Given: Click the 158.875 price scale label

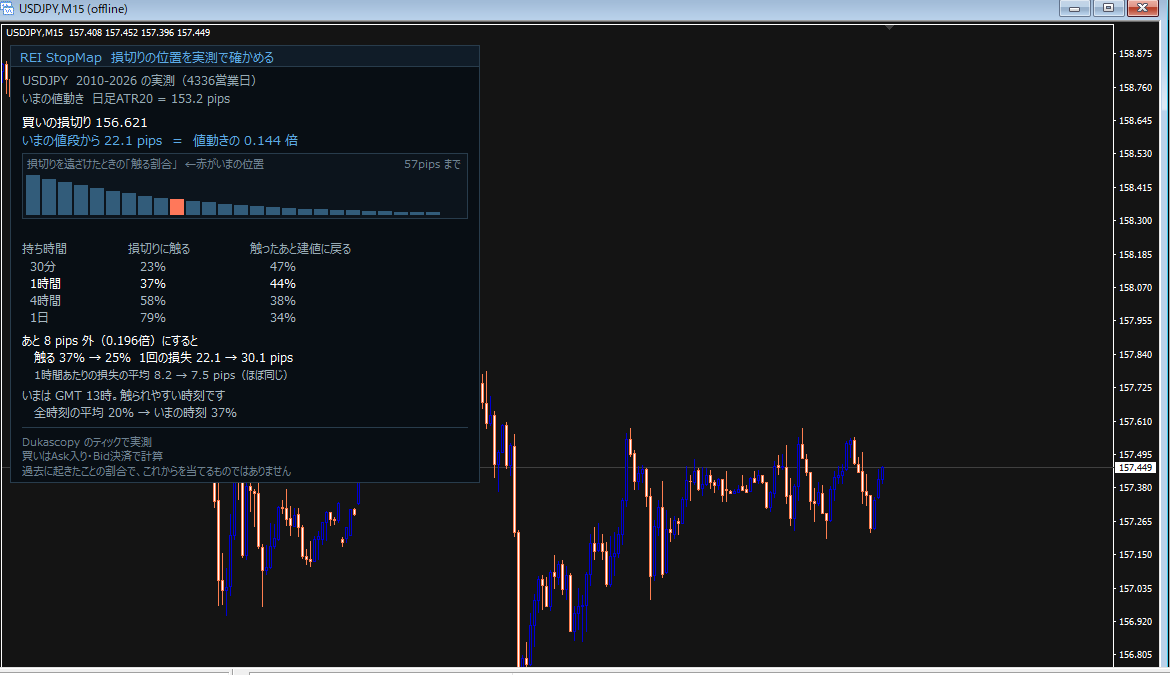Looking at the screenshot, I should 1135,54.
